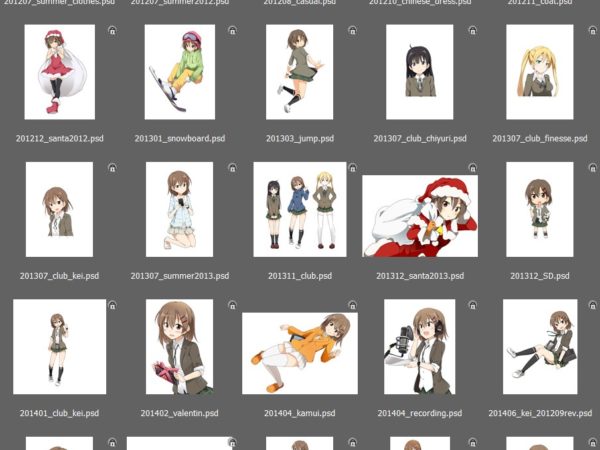Select the chibi 201312_SD.psd thumbnail
Viewport: 600px width, 450px height.
pos(540,209)
